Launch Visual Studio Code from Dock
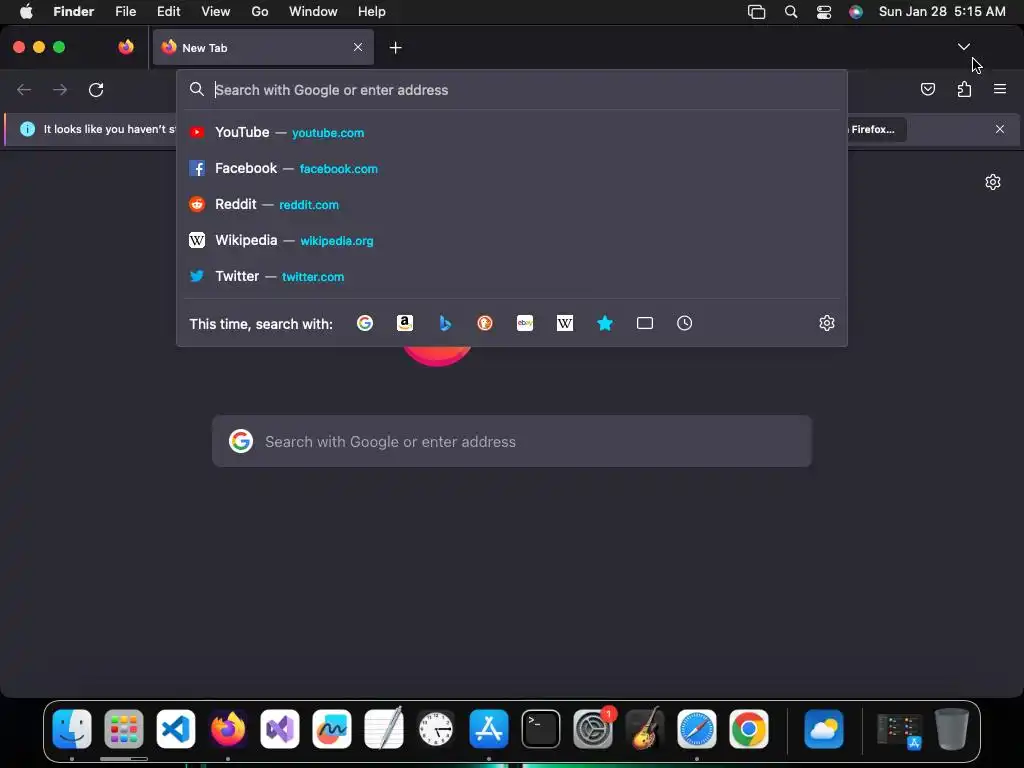 point(176,729)
